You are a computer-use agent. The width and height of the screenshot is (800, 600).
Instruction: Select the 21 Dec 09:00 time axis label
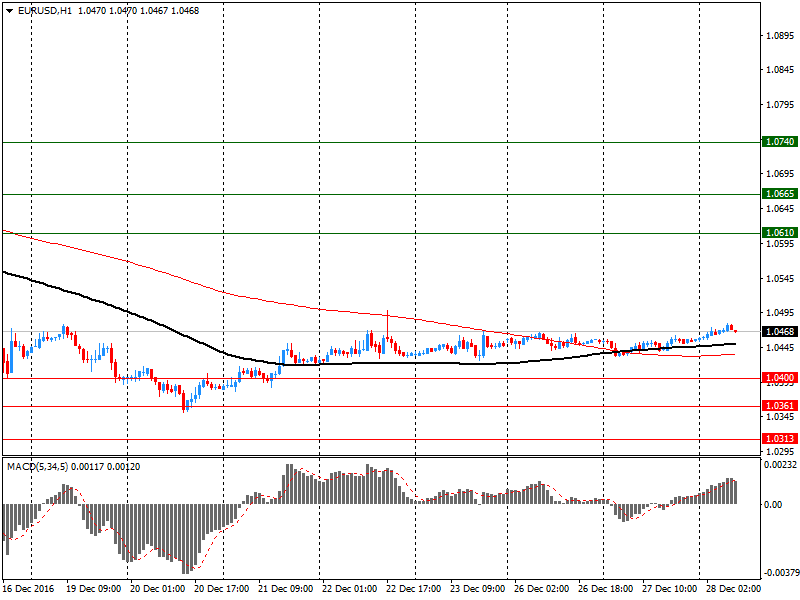tap(286, 589)
